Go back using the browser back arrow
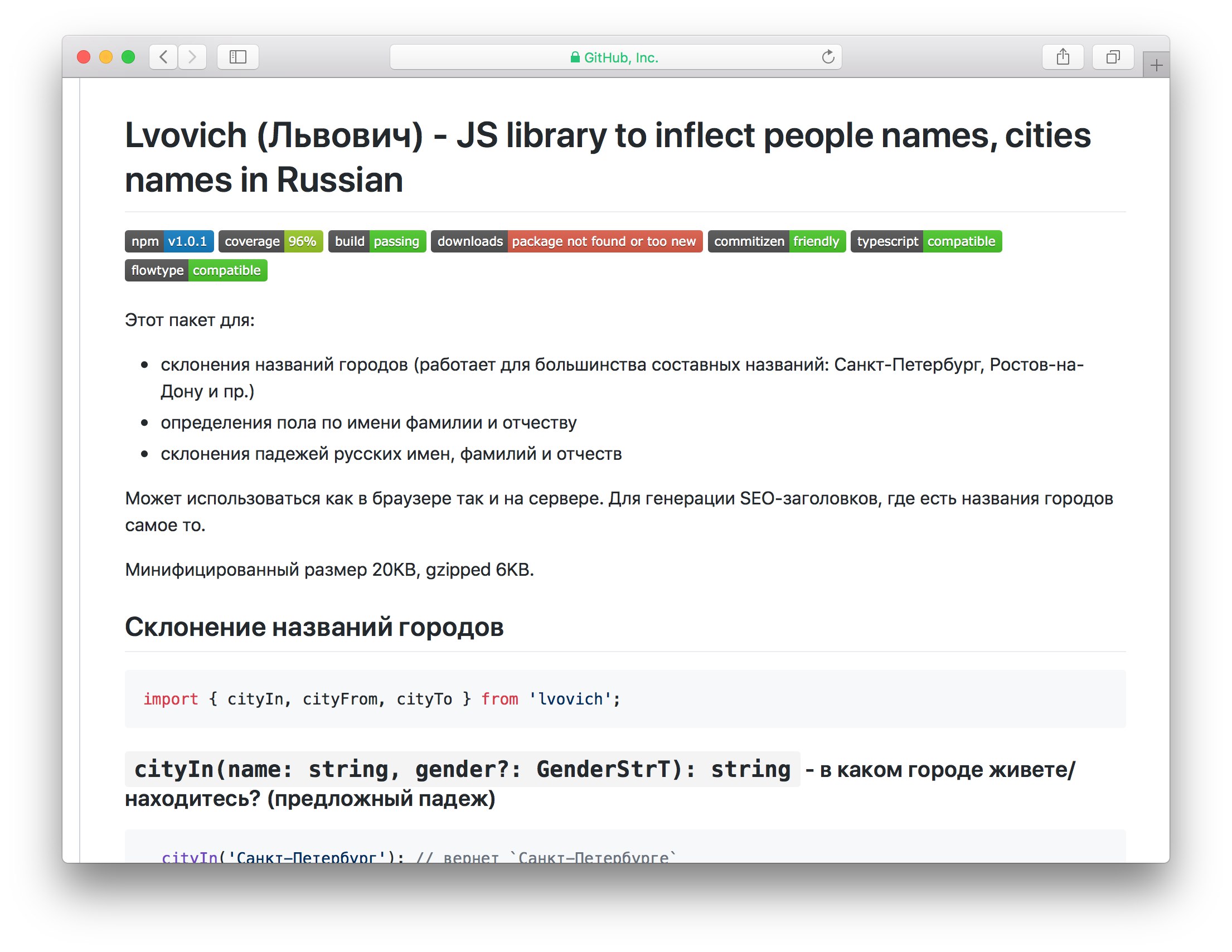The height and width of the screenshot is (952, 1232). click(x=163, y=57)
